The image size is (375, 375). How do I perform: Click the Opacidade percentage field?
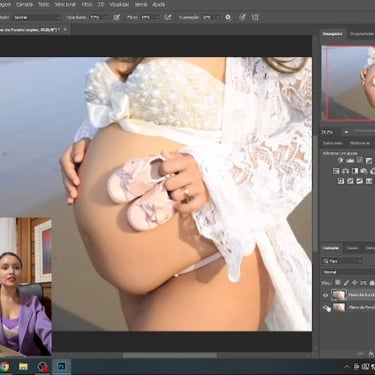95,17
